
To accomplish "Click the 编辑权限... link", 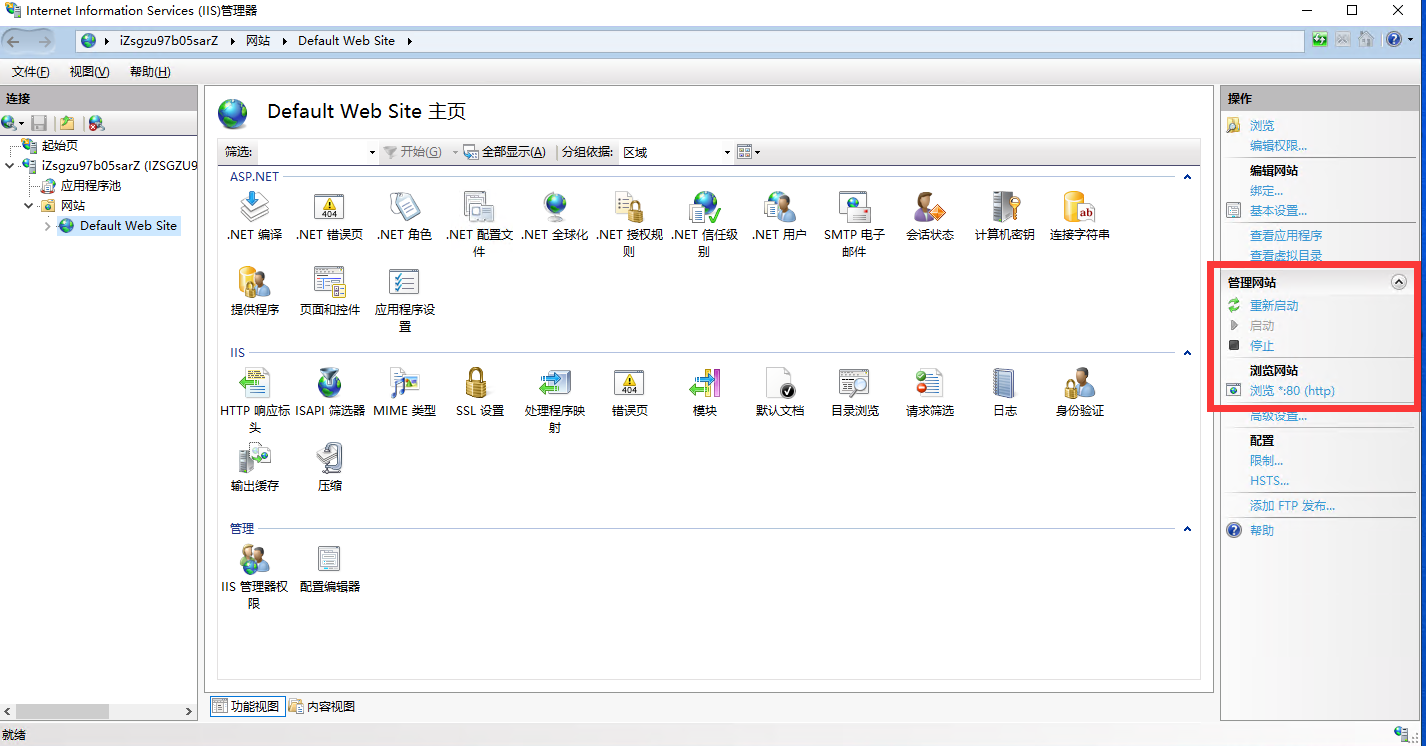I will point(1278,146).
